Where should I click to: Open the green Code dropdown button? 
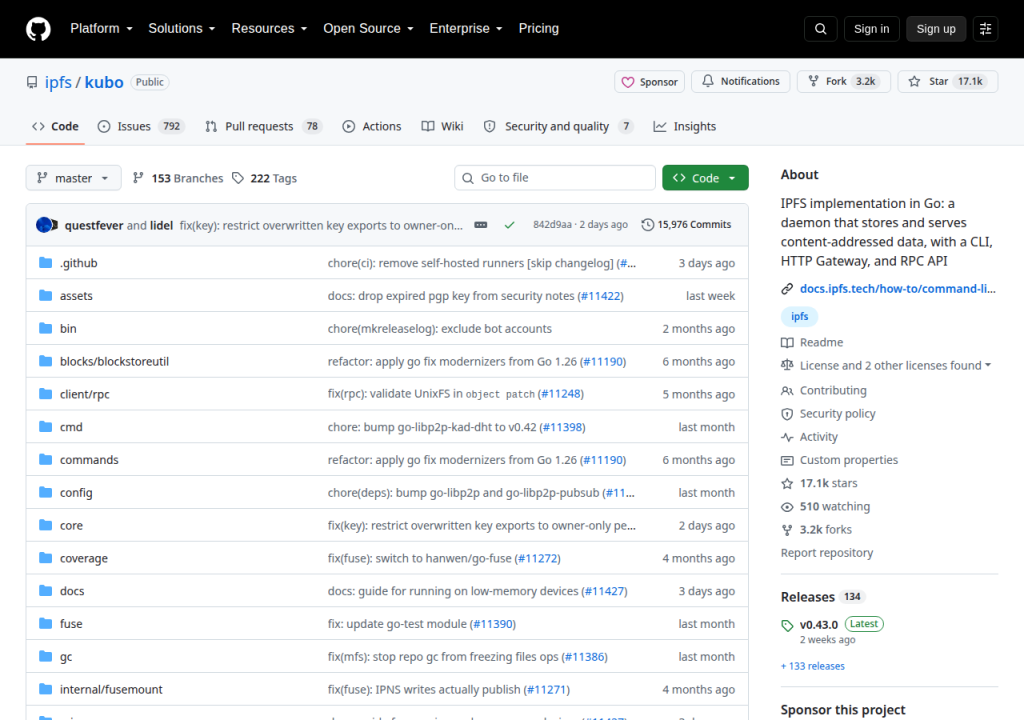click(705, 178)
